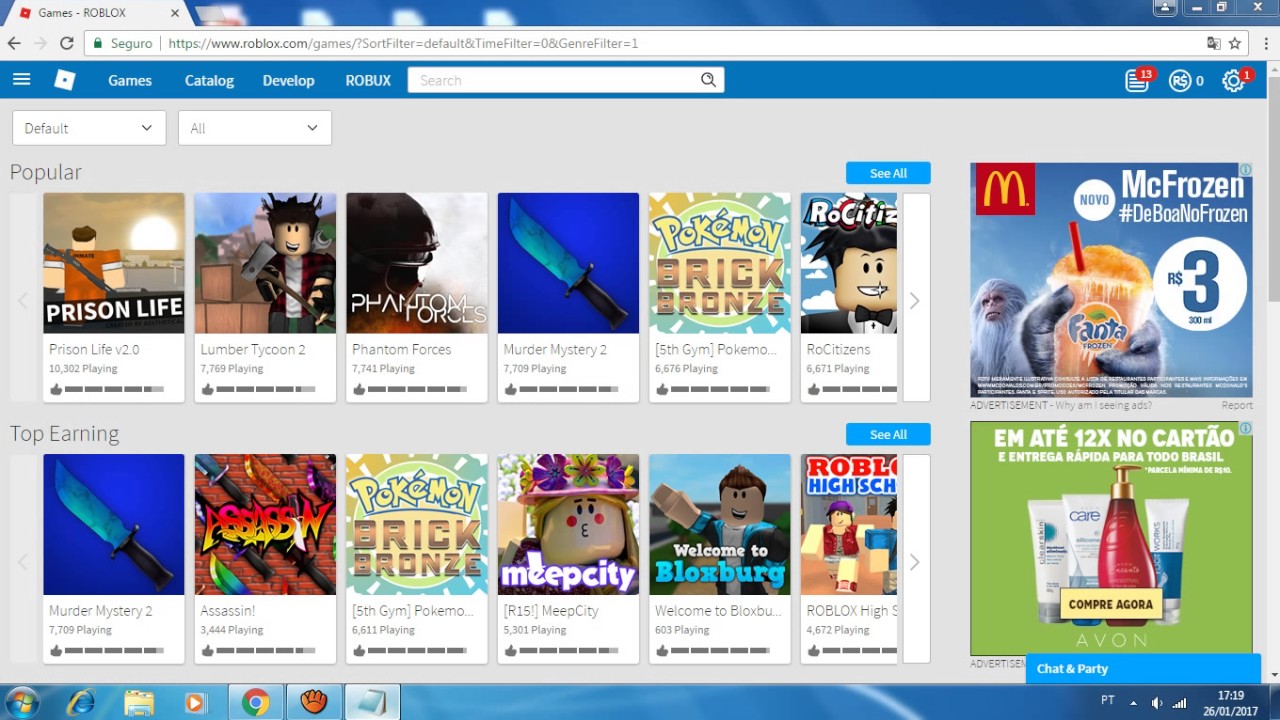Viewport: 1280px width, 720px height.
Task: Open the All time filter dropdown
Action: point(255,128)
